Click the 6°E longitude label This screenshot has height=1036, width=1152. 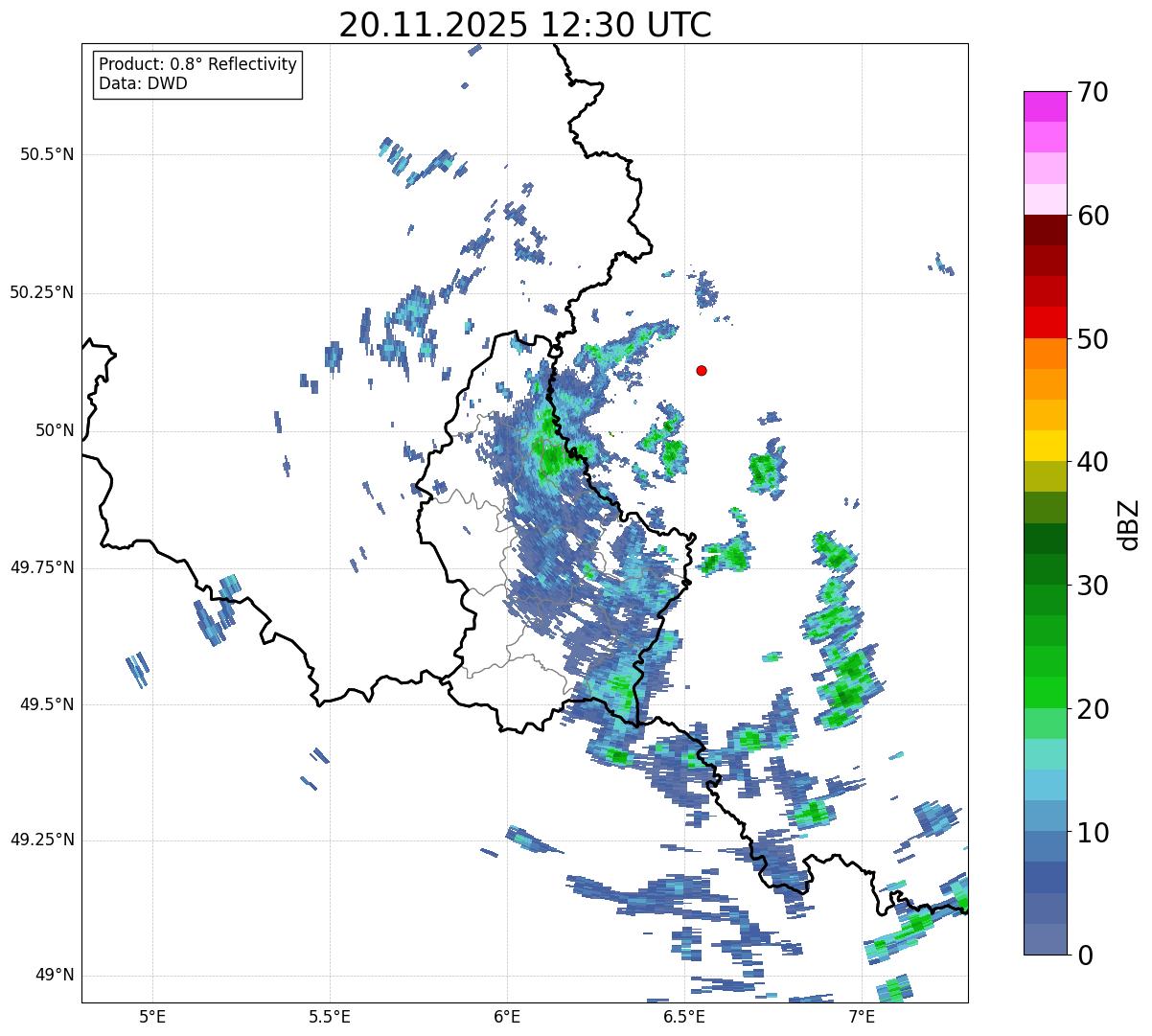507,1016
